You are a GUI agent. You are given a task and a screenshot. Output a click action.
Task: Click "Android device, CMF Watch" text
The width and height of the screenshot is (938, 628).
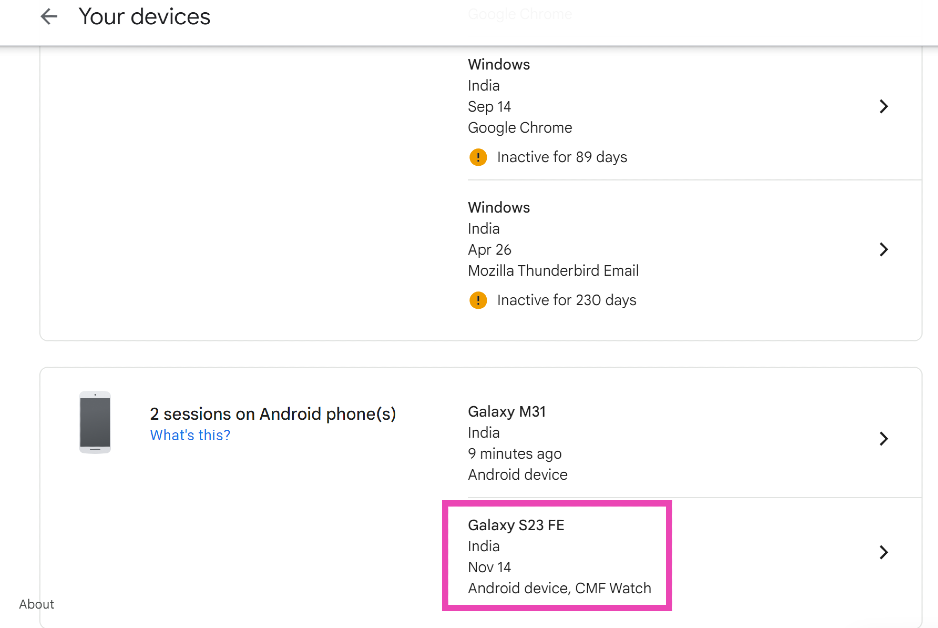coord(559,588)
